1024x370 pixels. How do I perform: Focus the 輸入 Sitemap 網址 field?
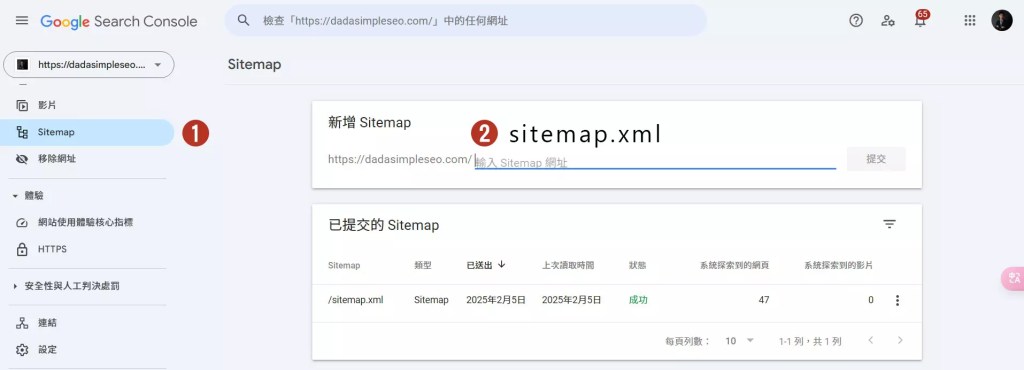(655, 162)
